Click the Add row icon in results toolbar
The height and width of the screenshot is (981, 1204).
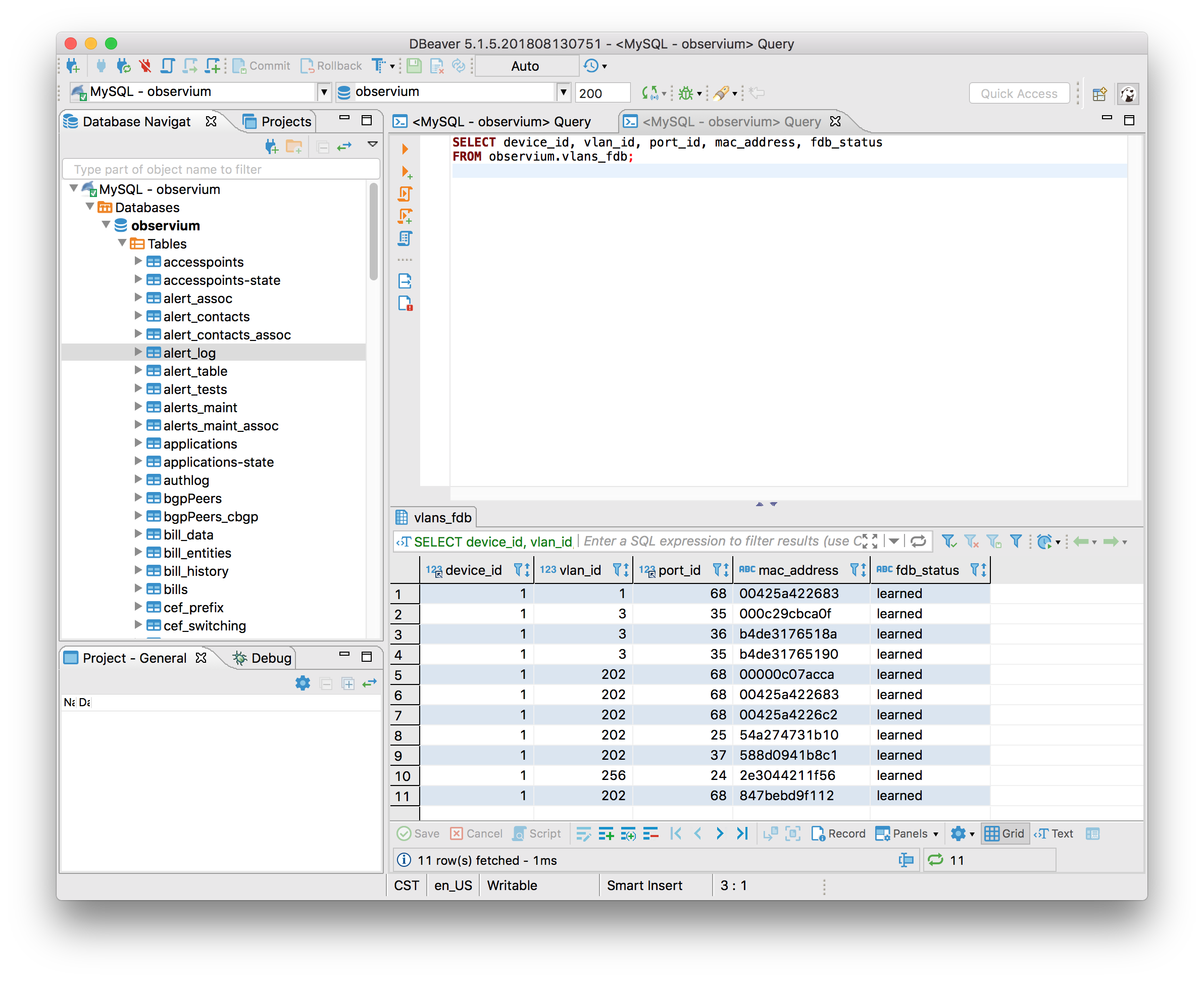pyautogui.click(x=606, y=833)
